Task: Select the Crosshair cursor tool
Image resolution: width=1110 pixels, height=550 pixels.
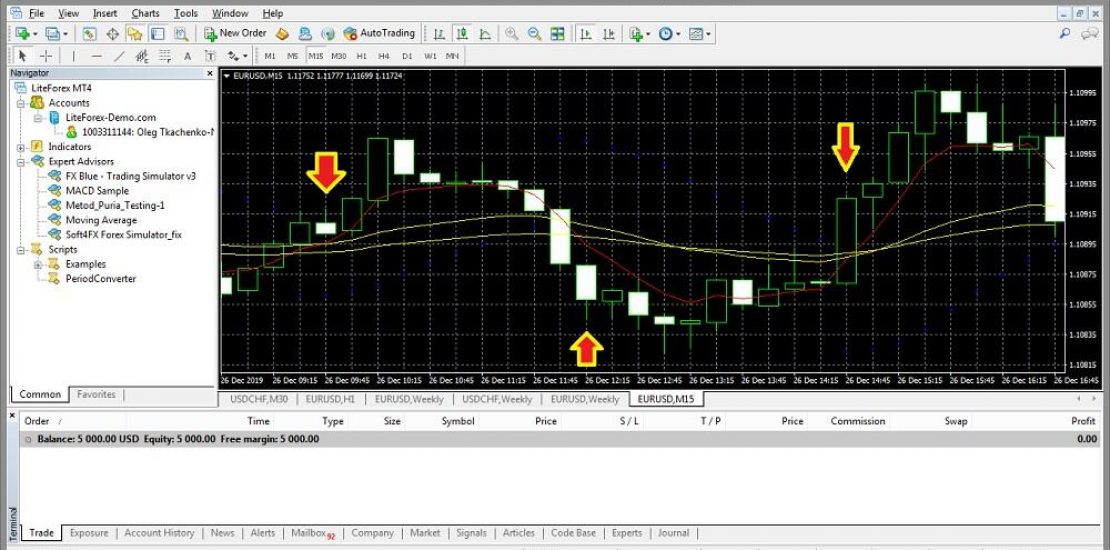Action: pos(46,56)
